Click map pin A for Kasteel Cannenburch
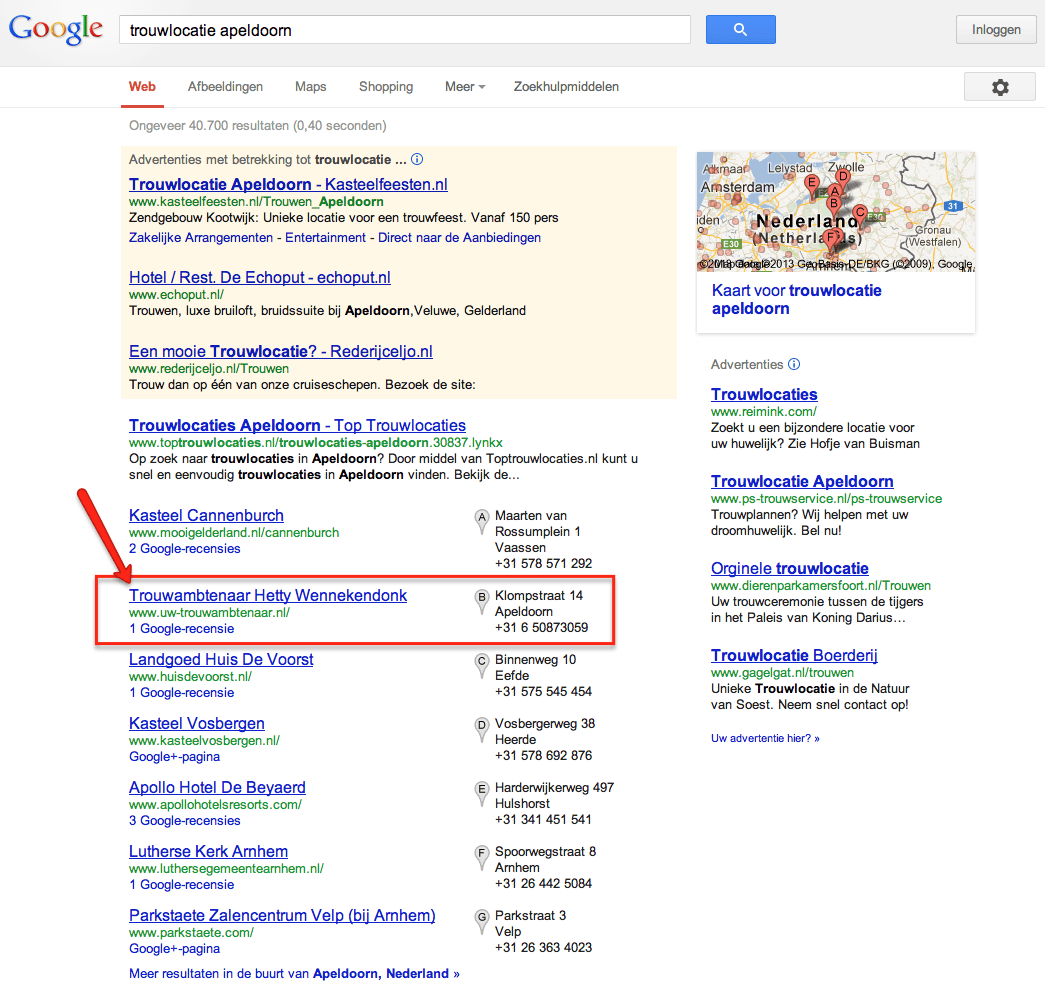 482,518
